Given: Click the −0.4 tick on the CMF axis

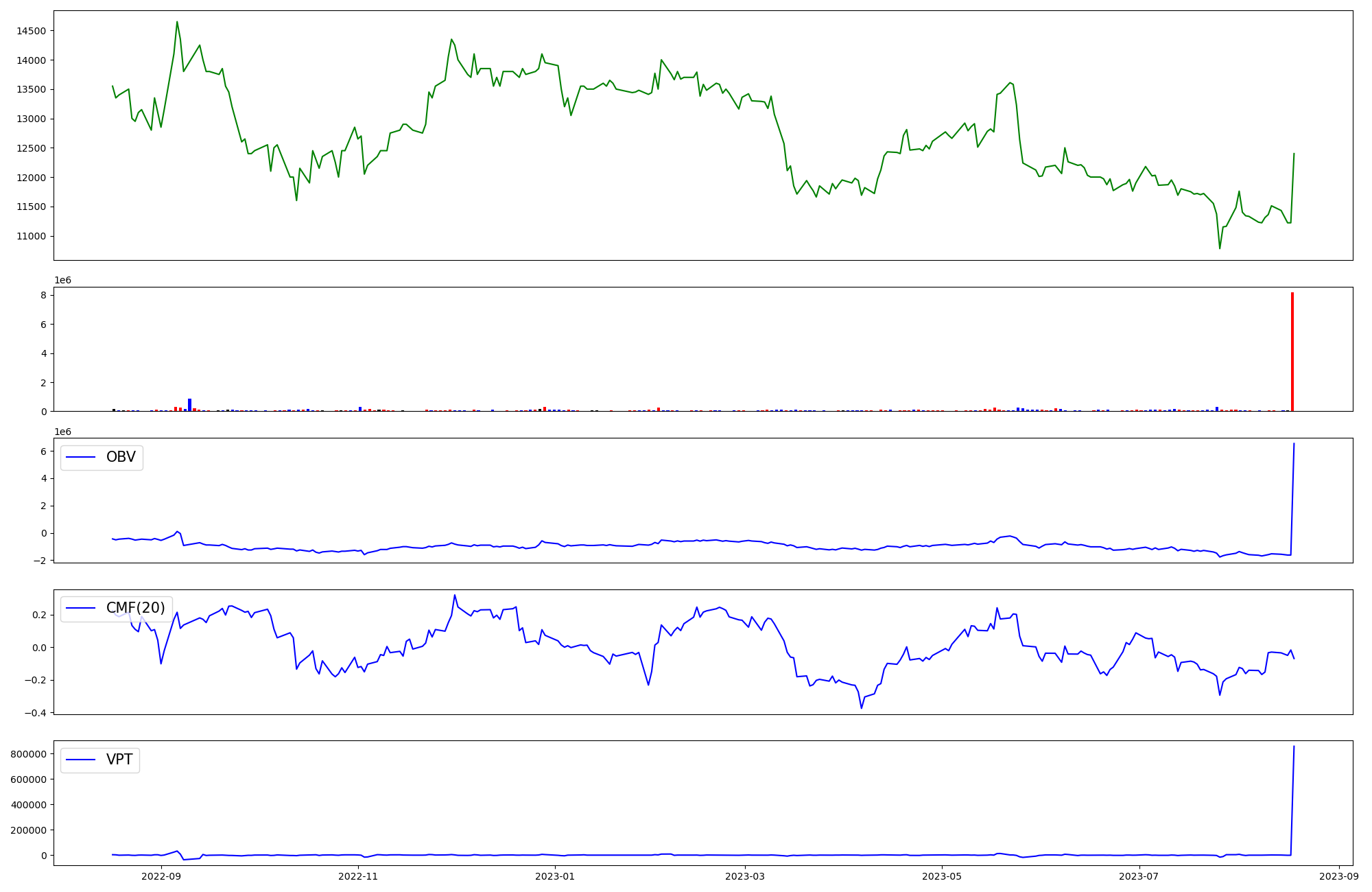Looking at the screenshot, I should 34,713.
